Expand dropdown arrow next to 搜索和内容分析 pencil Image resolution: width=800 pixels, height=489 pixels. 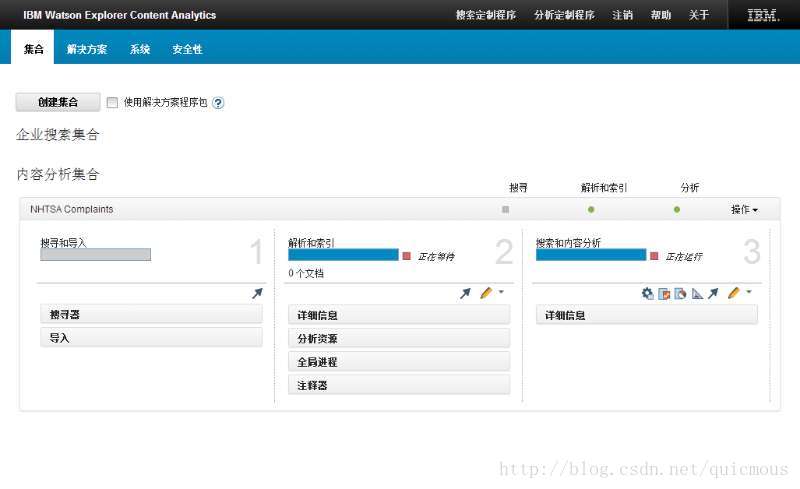pyautogui.click(x=749, y=292)
